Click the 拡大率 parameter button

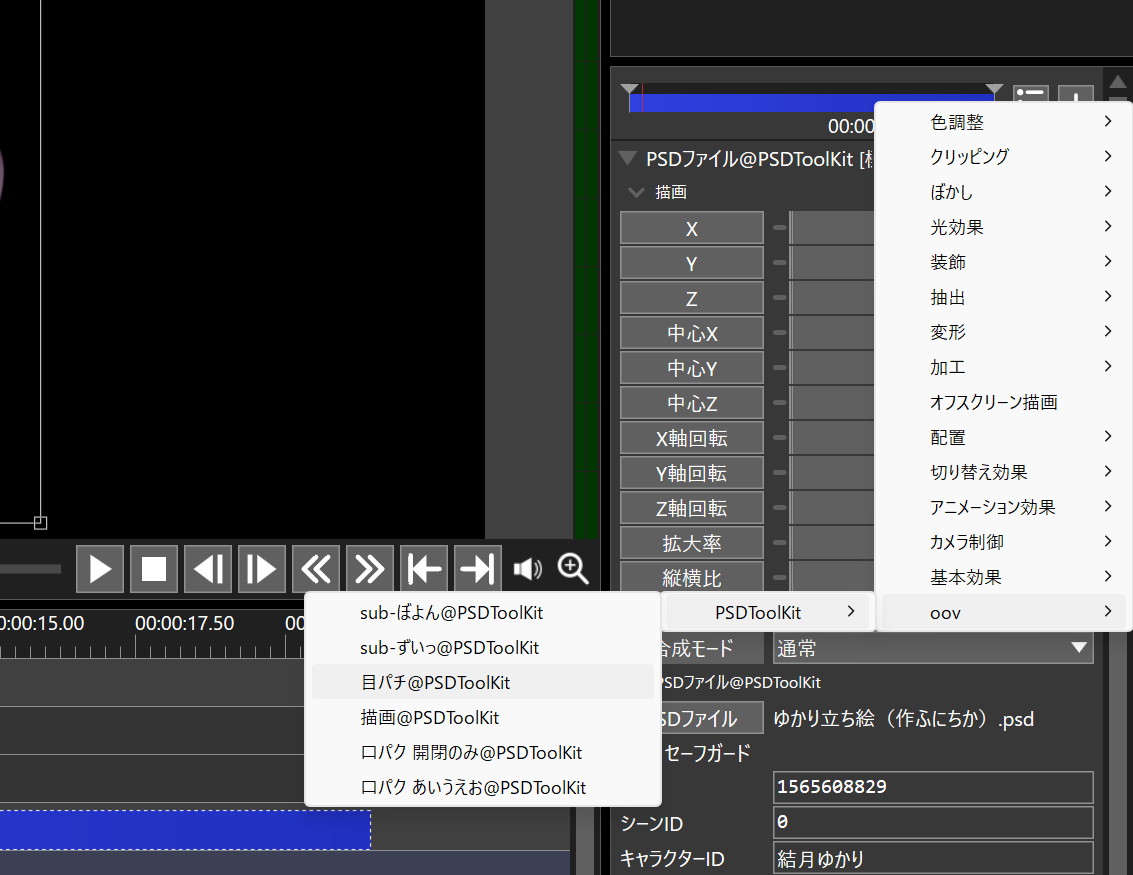(x=692, y=543)
